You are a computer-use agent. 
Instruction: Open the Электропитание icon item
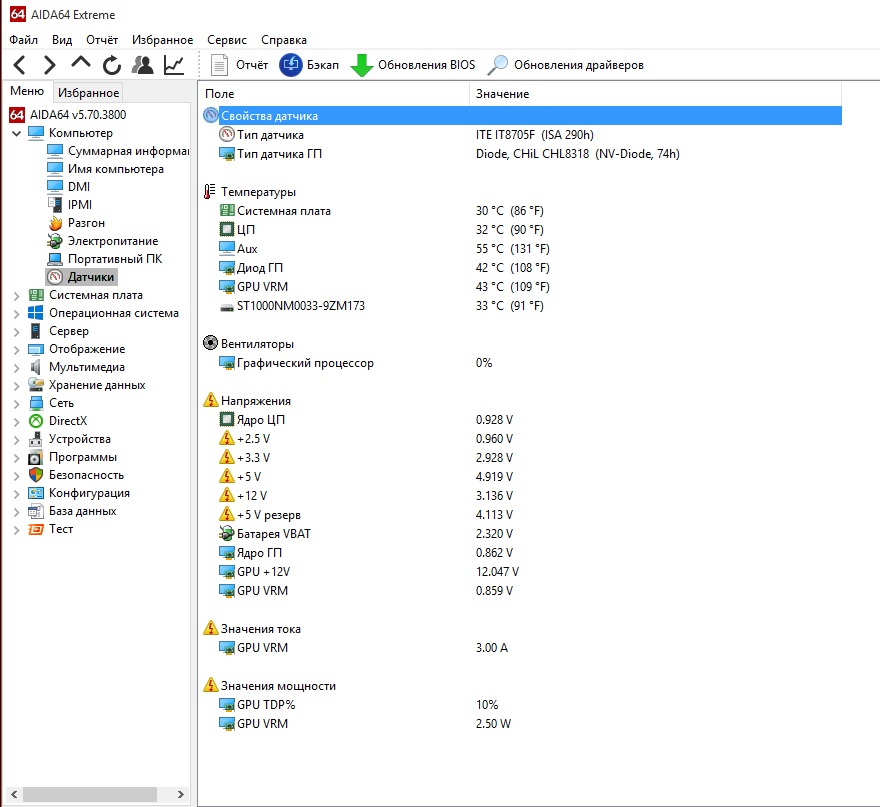[x=55, y=241]
